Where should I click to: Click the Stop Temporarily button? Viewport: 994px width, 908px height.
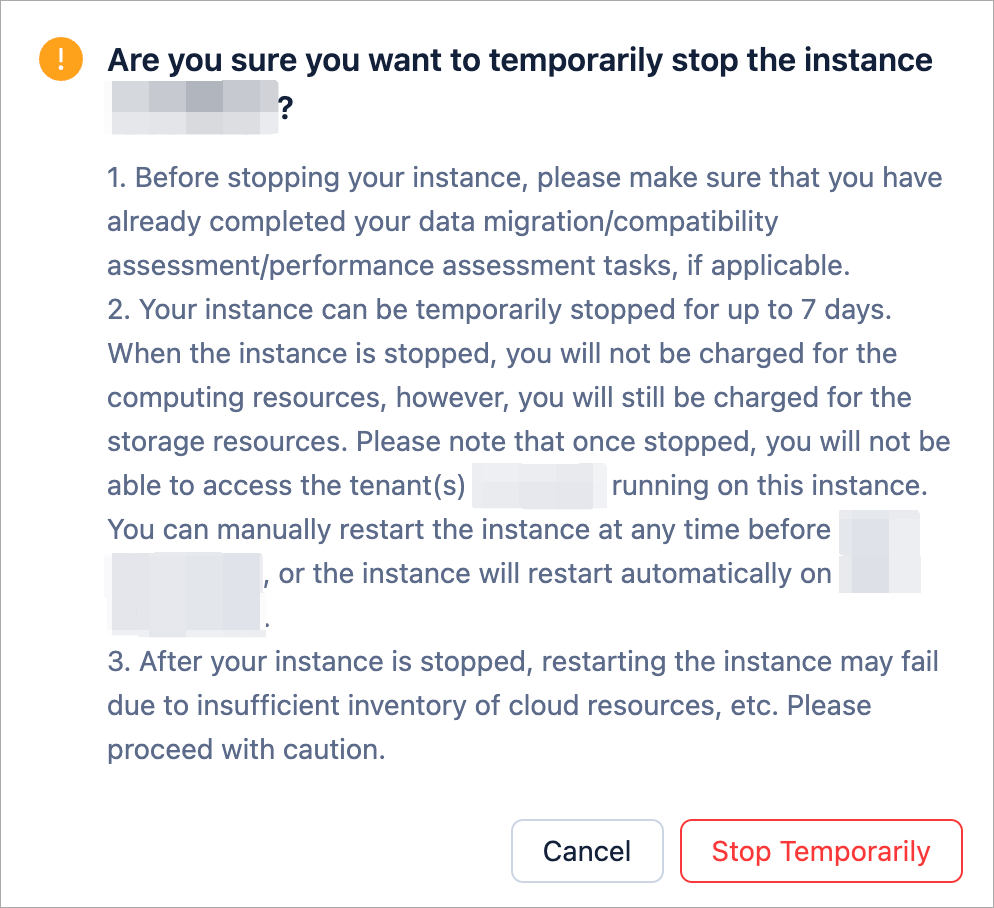pos(820,851)
